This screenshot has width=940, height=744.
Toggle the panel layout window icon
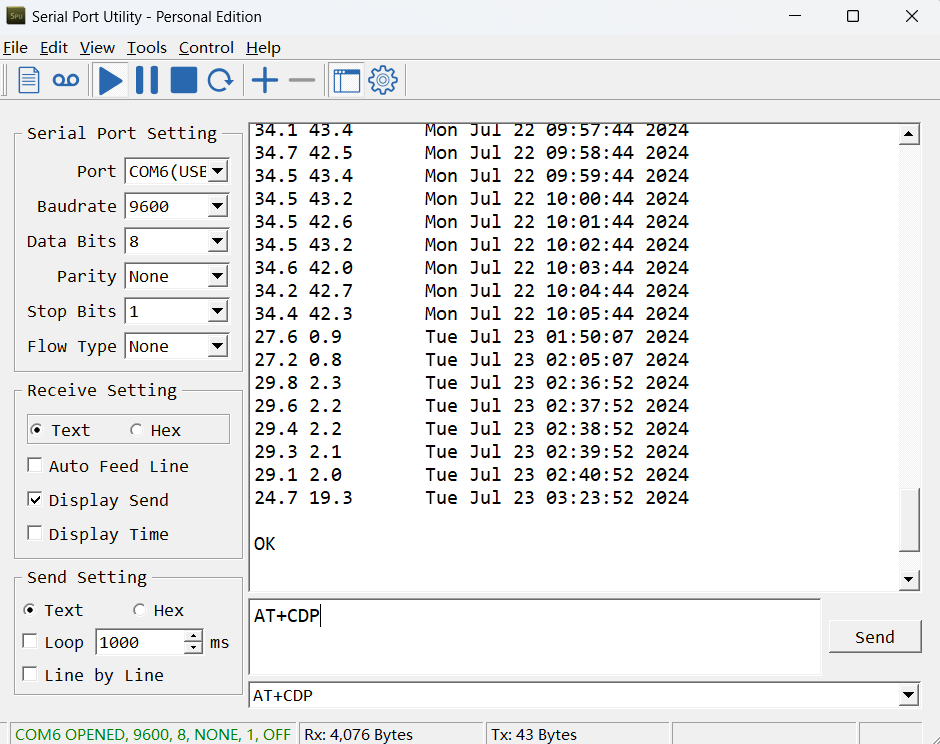click(347, 80)
